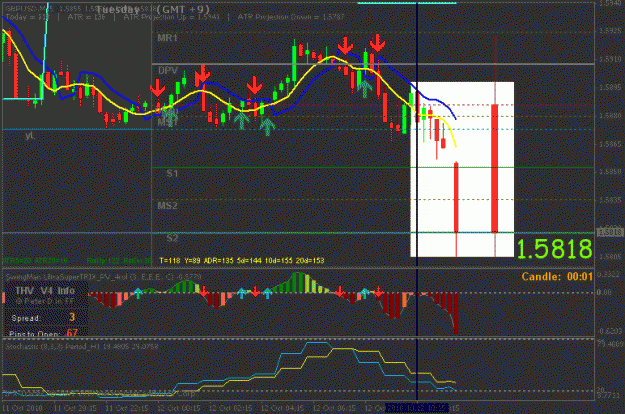Screen dimensions: 625x414
Task: Click the 12 Oct 00:15 time axis label
Action: (x=179, y=408)
